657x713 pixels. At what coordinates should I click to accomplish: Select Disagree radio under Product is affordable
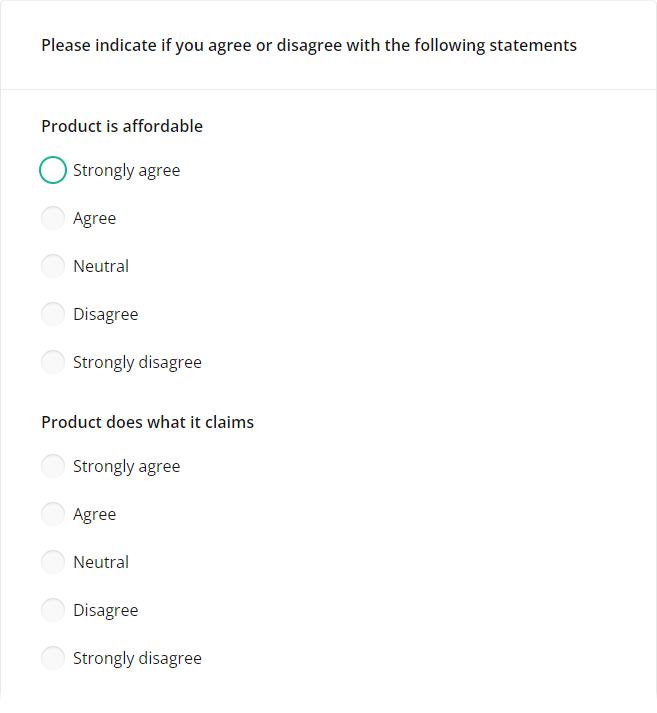53,314
